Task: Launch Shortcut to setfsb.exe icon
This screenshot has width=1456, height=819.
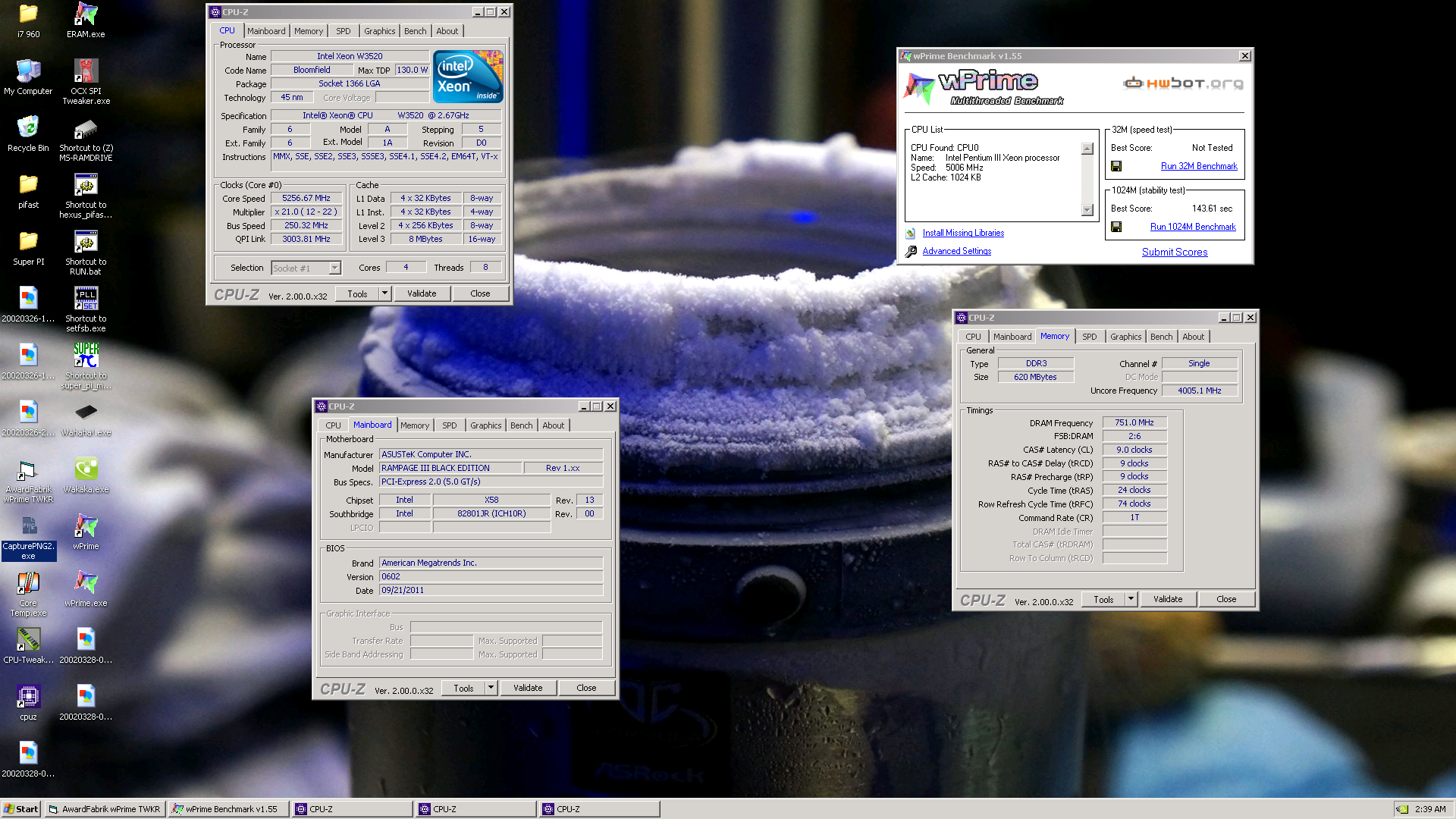Action: [x=86, y=298]
